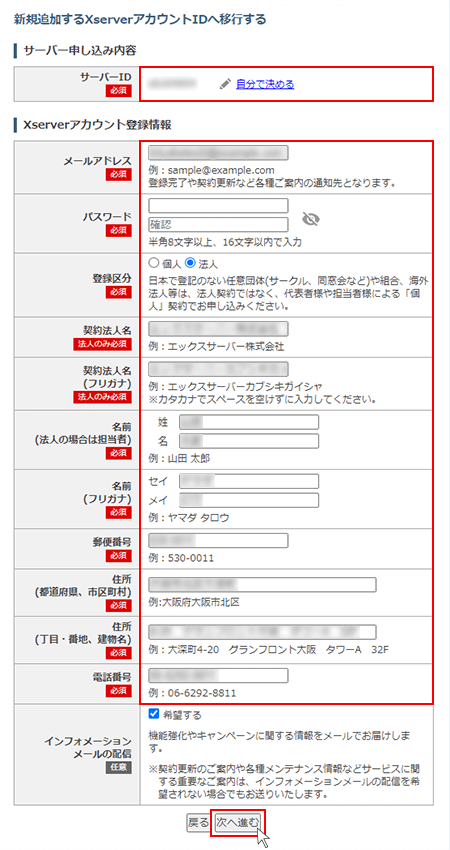Uncheck the 希望する checkbox
Screen dimensions: 450x850
point(153,713)
